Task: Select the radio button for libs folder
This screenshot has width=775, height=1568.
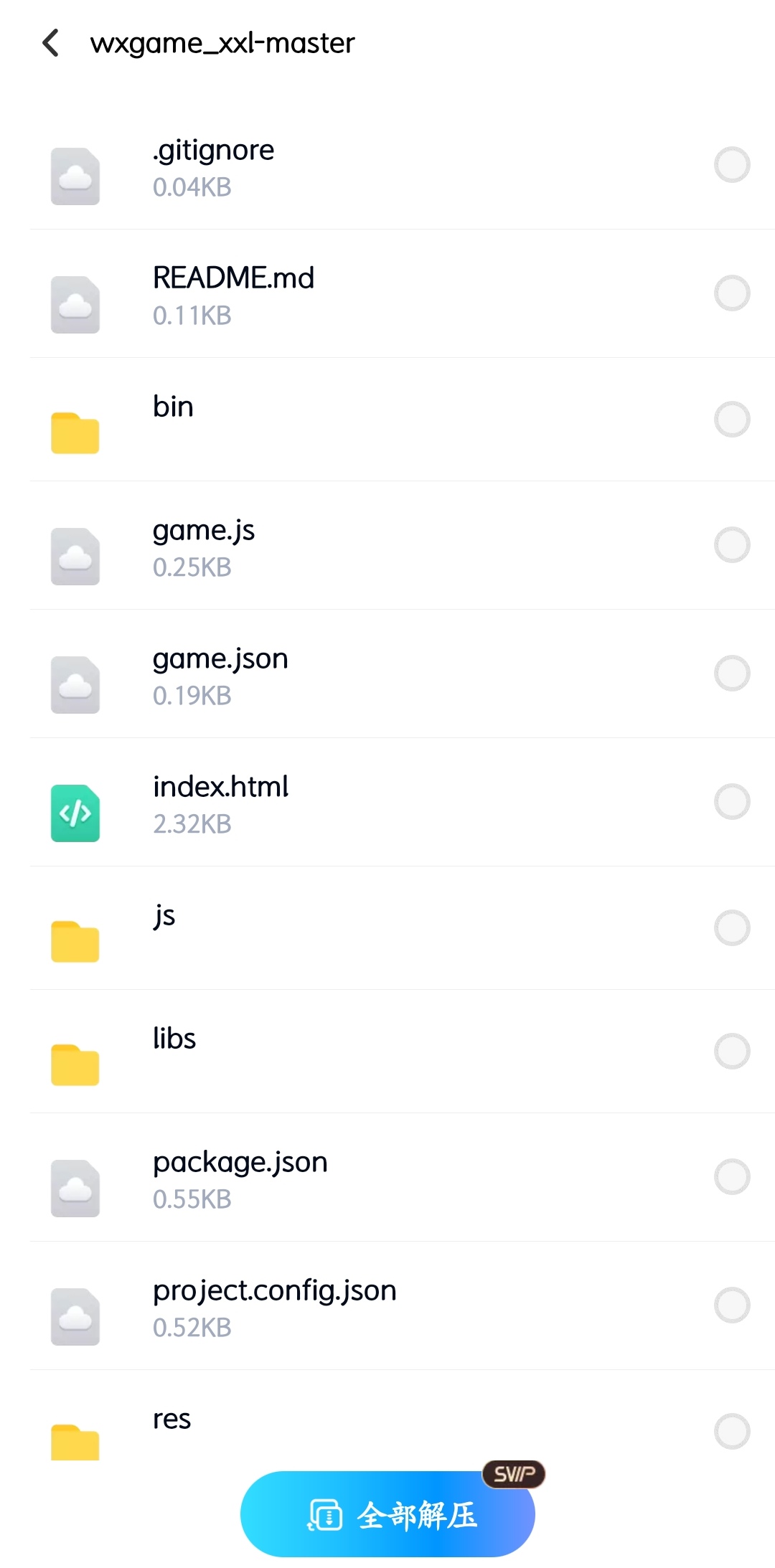Action: 732,1051
